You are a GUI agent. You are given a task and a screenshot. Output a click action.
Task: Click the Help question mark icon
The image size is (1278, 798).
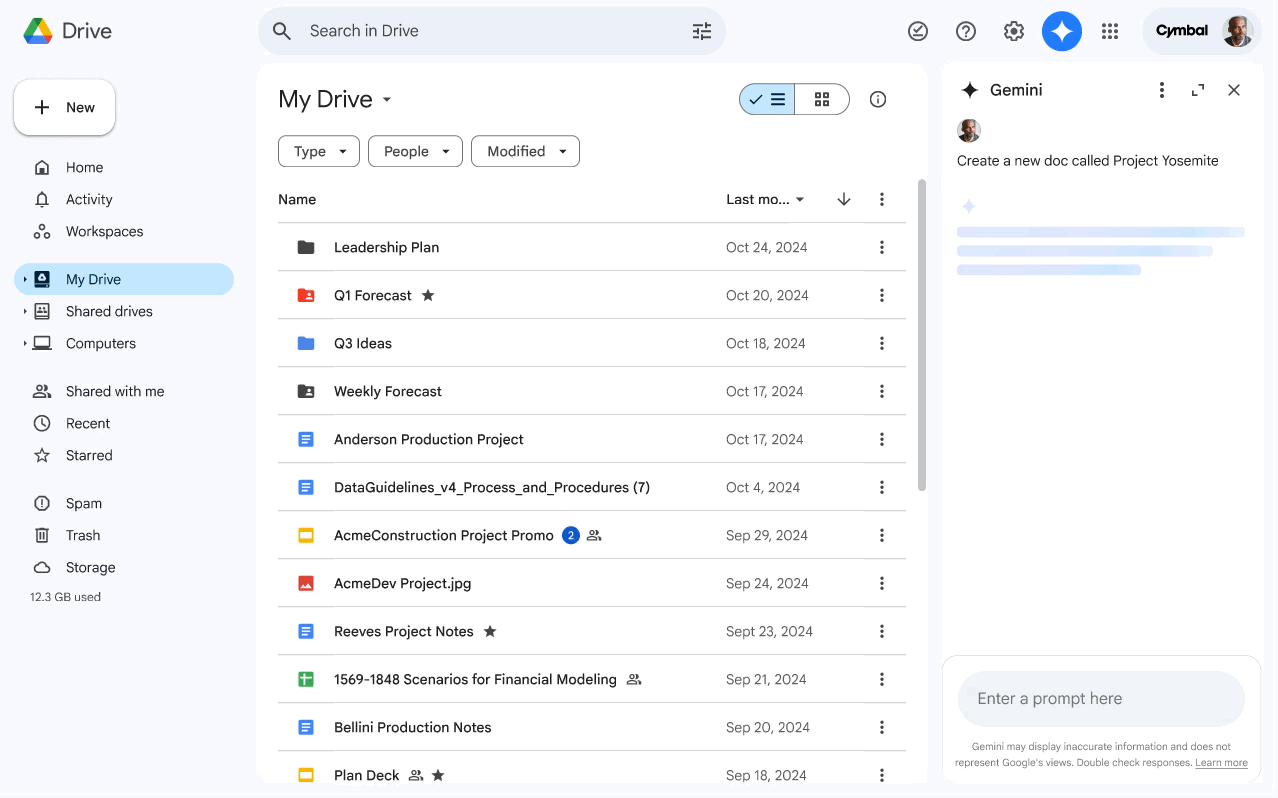[x=966, y=31]
